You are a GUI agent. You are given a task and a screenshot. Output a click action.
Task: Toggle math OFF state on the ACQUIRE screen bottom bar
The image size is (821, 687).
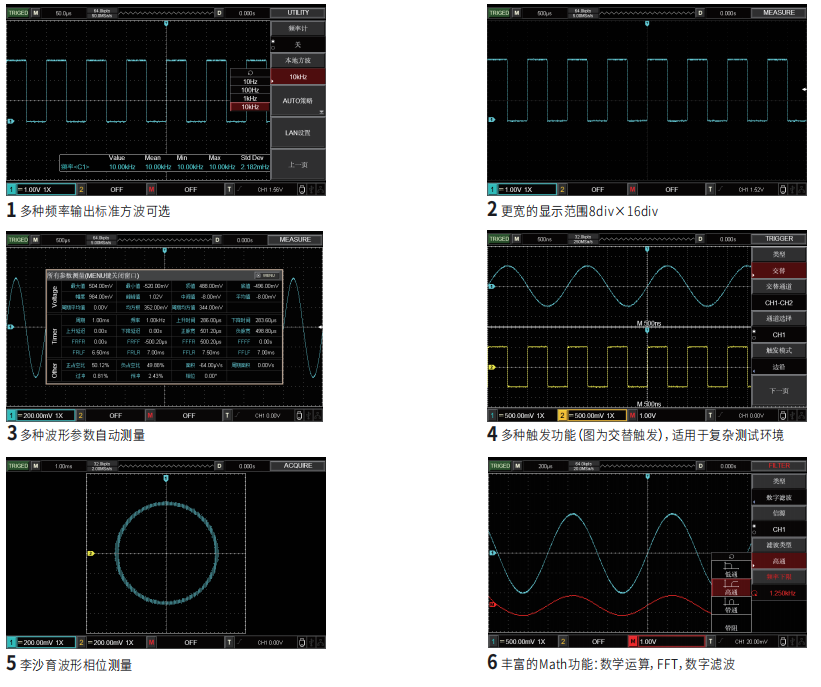(190, 642)
